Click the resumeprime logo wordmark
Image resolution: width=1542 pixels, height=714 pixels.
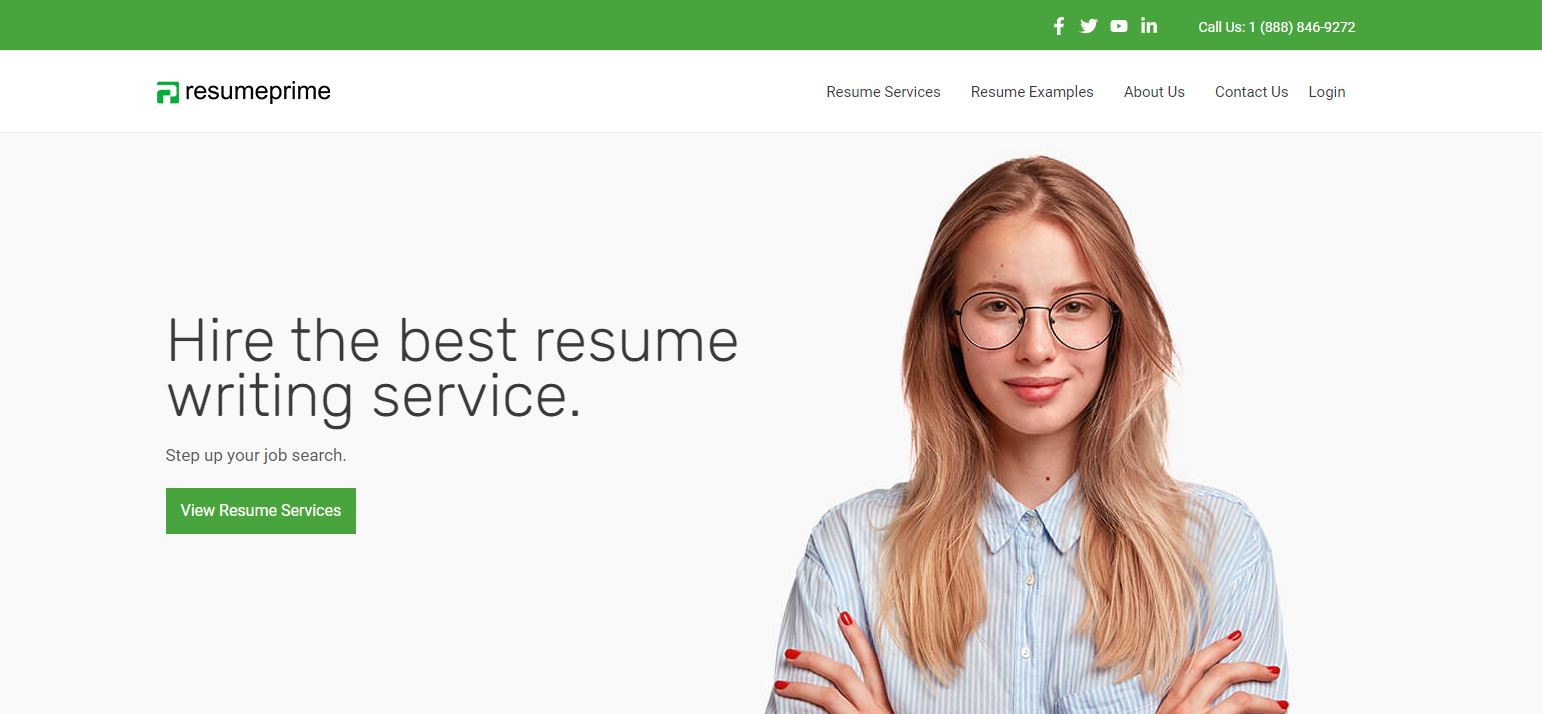click(x=257, y=92)
